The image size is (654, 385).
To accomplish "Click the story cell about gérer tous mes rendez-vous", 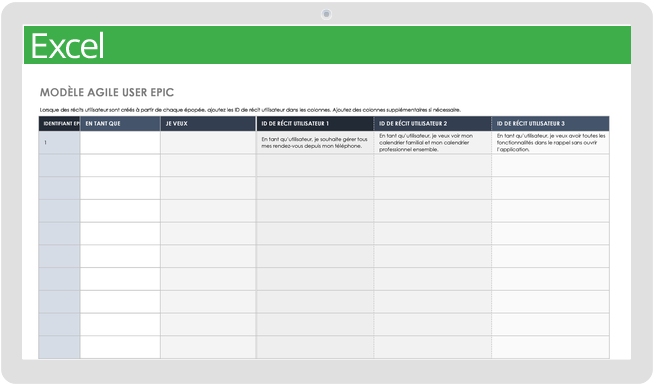I will point(315,143).
